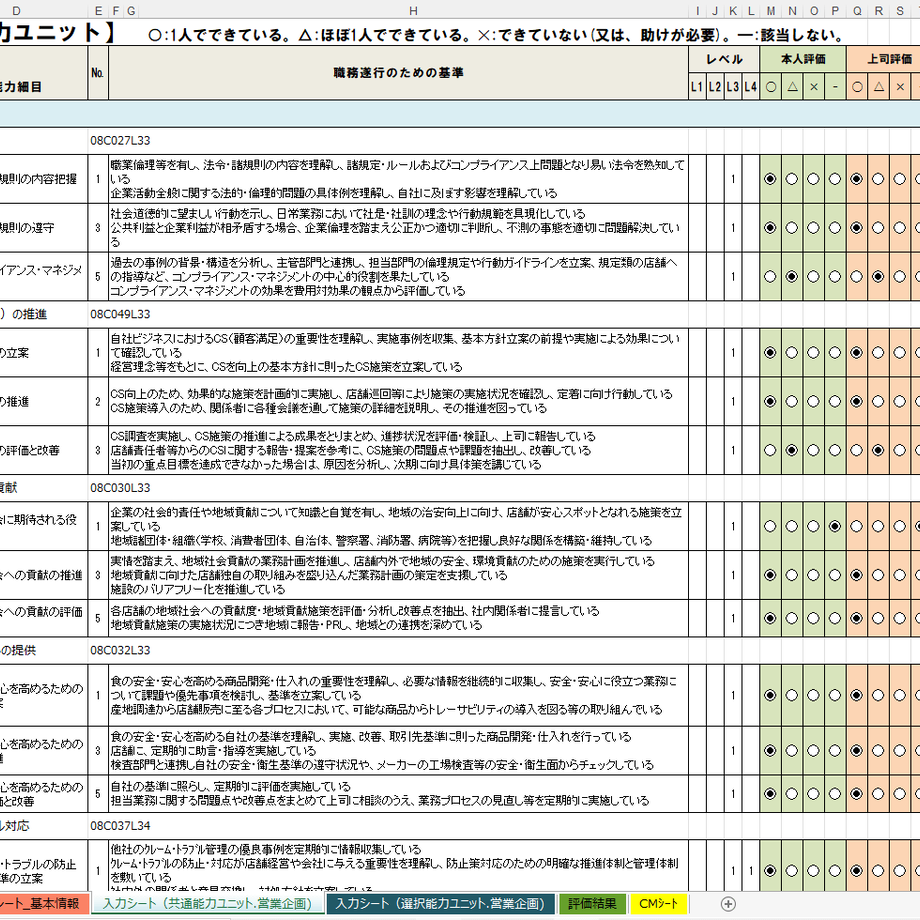Select 上司評価 × in CS向上のため row
Image resolution: width=920 pixels, height=920 pixels.
coord(899,401)
